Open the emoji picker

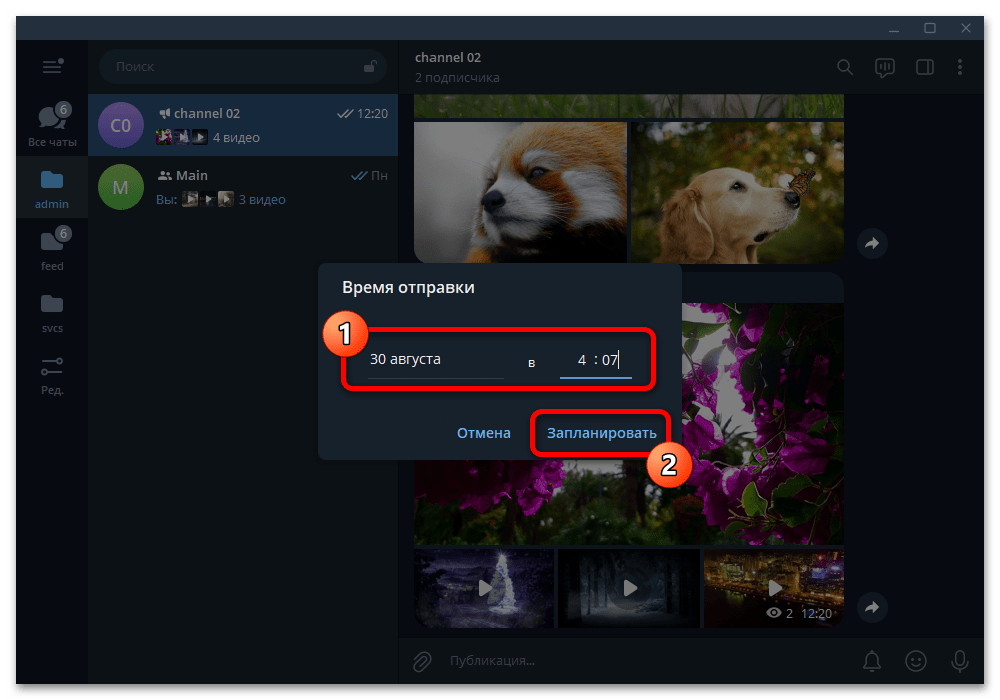pos(916,661)
